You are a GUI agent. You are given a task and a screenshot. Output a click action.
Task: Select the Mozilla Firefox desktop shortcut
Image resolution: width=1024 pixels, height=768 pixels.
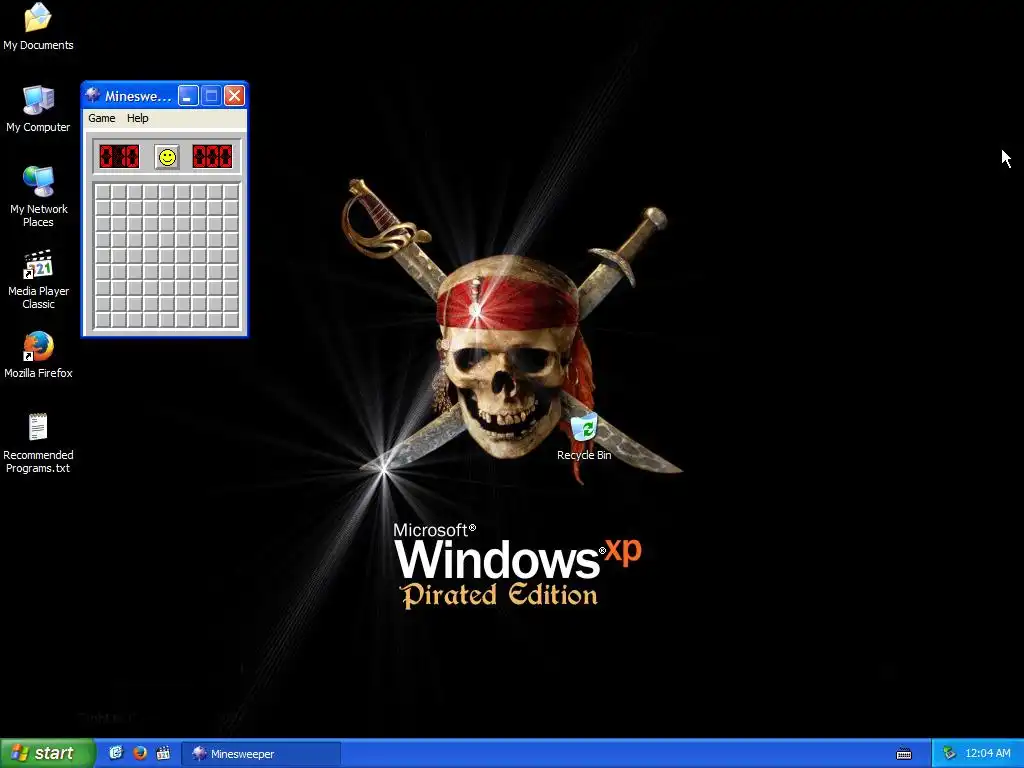(39, 355)
